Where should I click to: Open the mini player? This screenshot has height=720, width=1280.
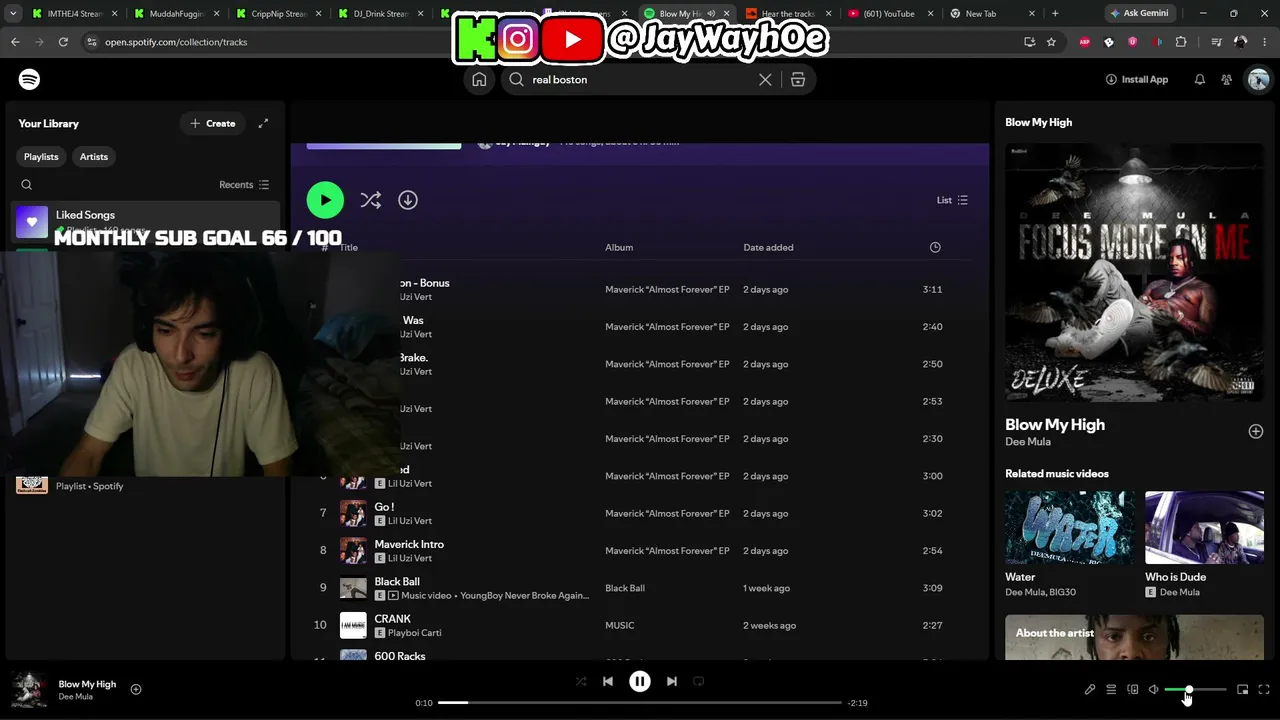[x=1243, y=689]
